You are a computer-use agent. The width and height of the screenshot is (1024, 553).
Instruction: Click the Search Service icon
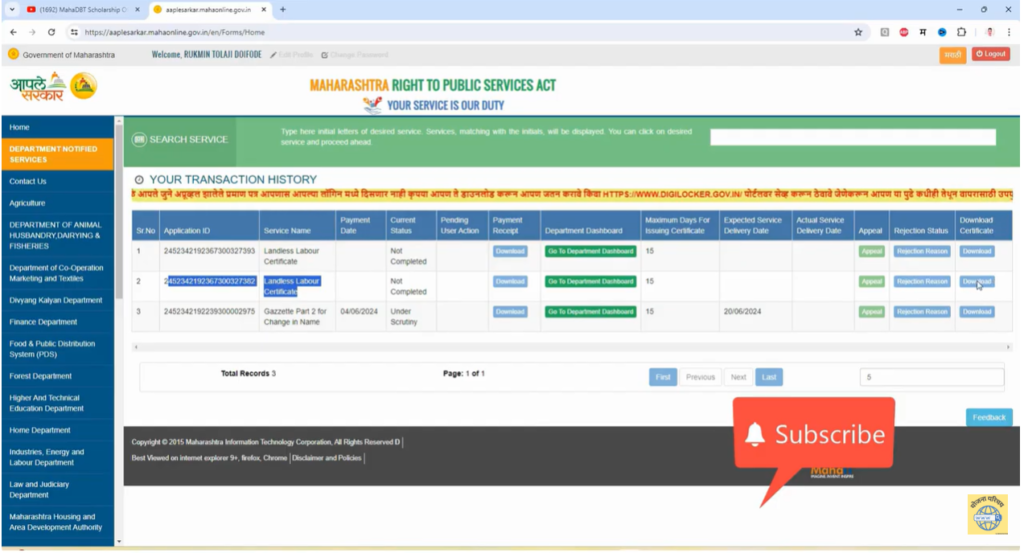(x=140, y=139)
